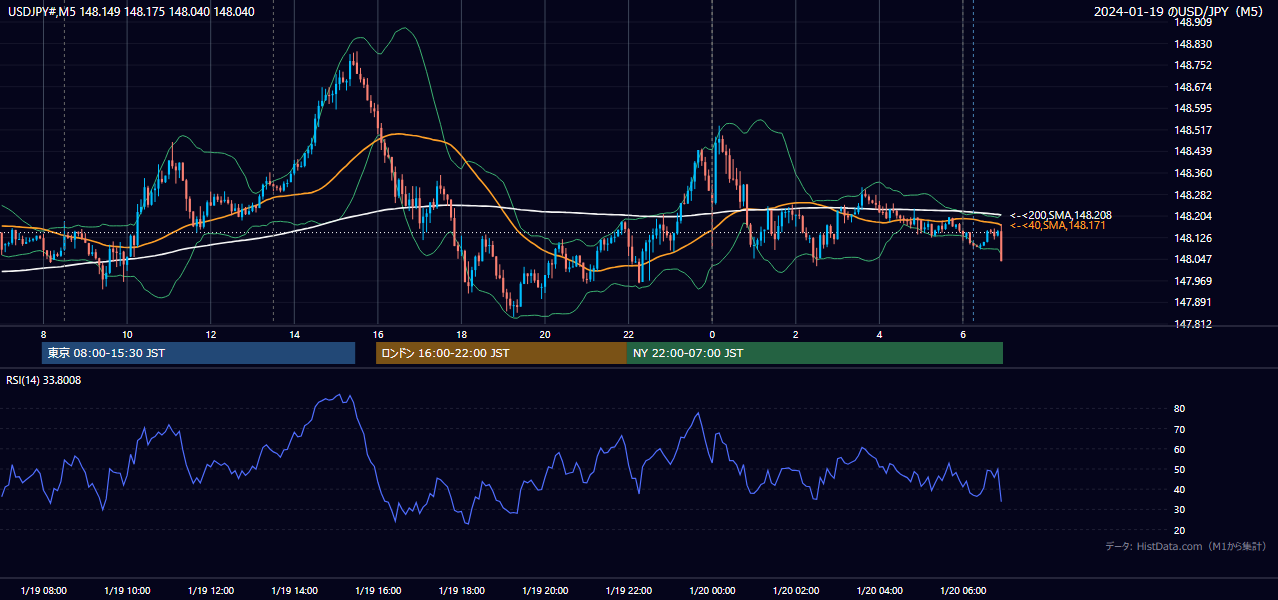Click RSI axis level 40
The width and height of the screenshot is (1278, 600).
(1180, 489)
